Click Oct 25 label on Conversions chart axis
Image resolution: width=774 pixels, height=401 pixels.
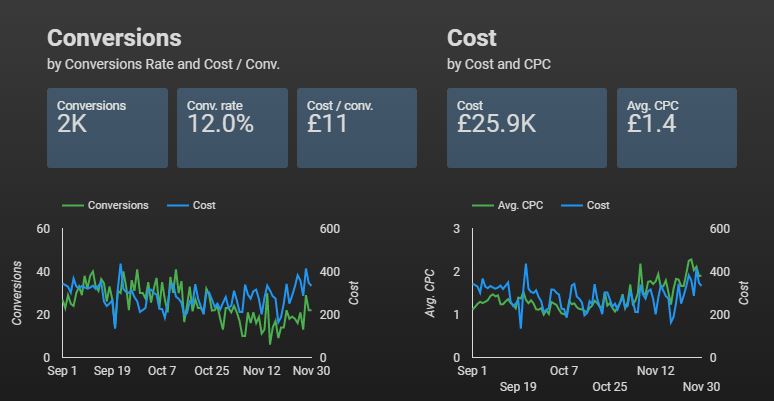point(211,371)
